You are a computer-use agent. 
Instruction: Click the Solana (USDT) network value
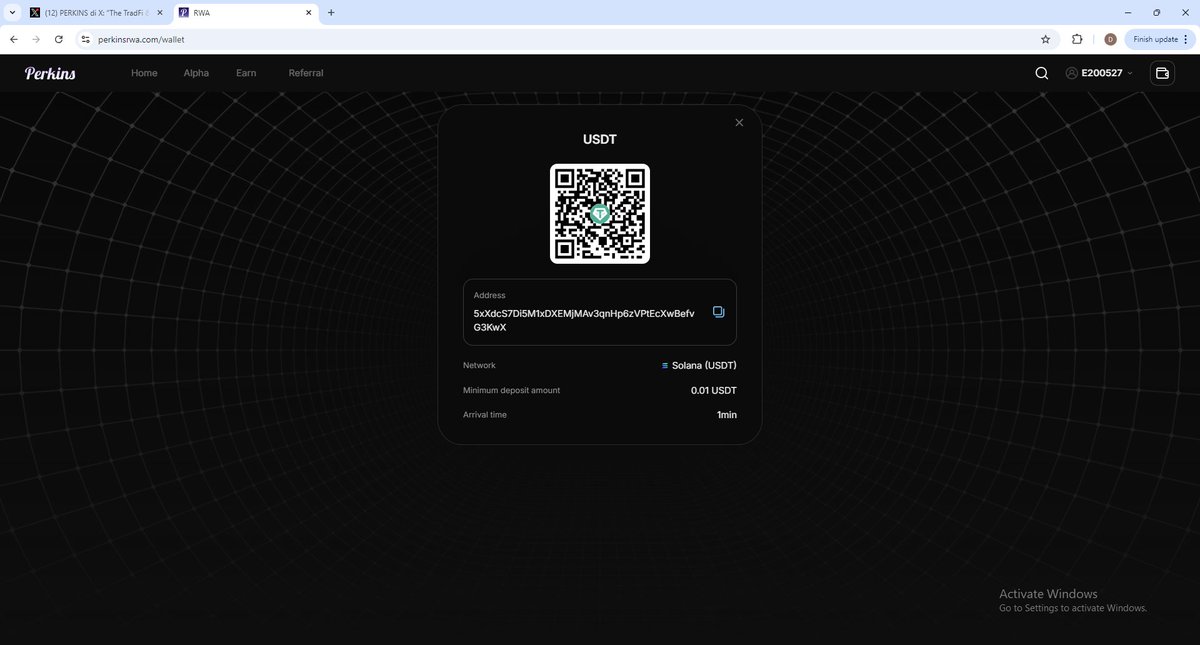[x=699, y=366]
